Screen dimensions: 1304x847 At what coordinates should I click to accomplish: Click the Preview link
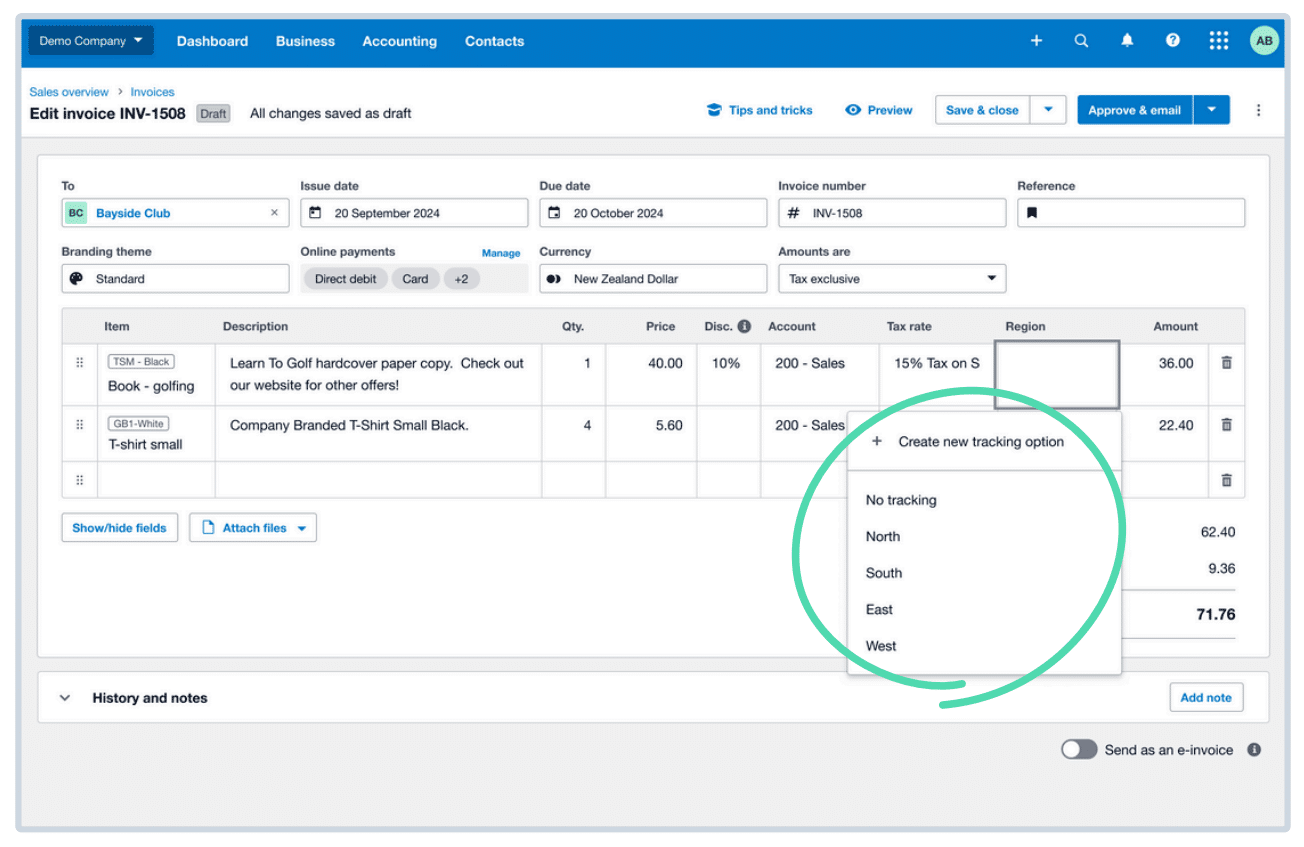tap(879, 110)
